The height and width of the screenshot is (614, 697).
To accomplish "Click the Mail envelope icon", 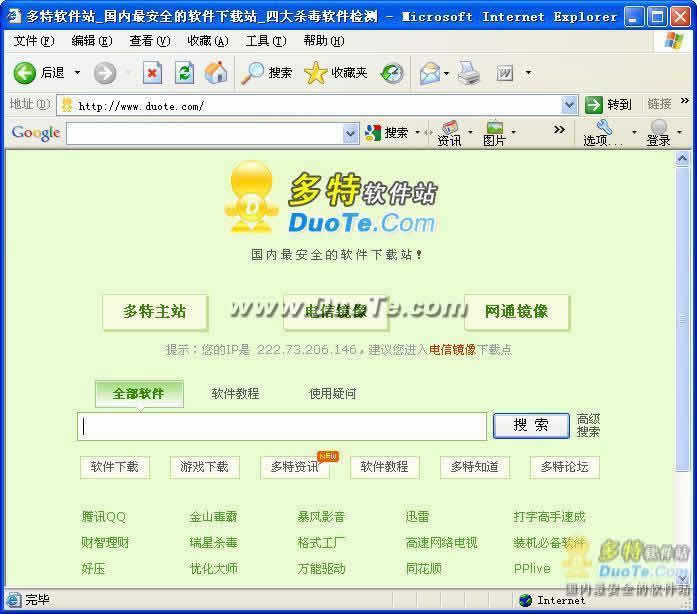I will click(430, 73).
